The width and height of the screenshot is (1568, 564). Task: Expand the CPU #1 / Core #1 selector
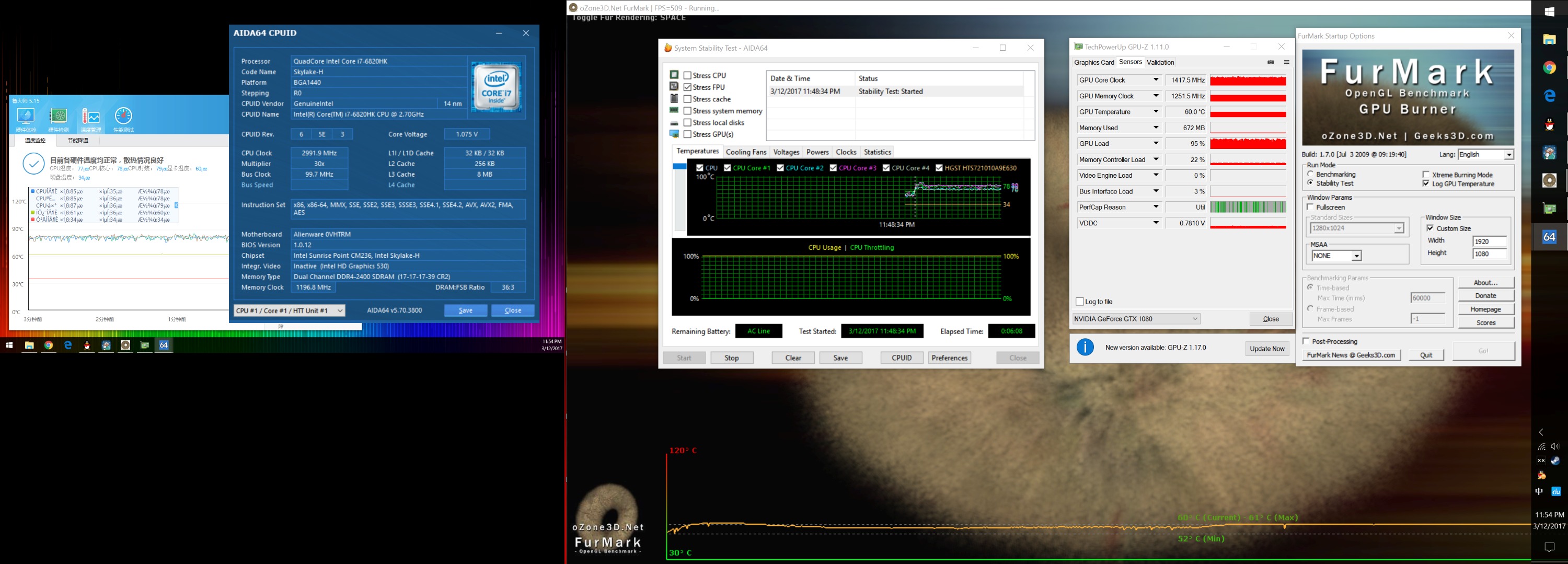tap(289, 311)
